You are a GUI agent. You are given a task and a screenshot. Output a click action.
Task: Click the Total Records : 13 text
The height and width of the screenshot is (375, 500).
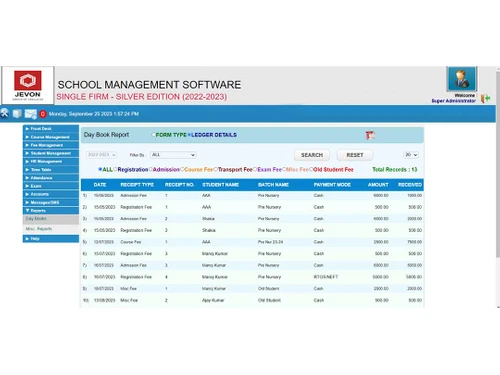point(395,169)
